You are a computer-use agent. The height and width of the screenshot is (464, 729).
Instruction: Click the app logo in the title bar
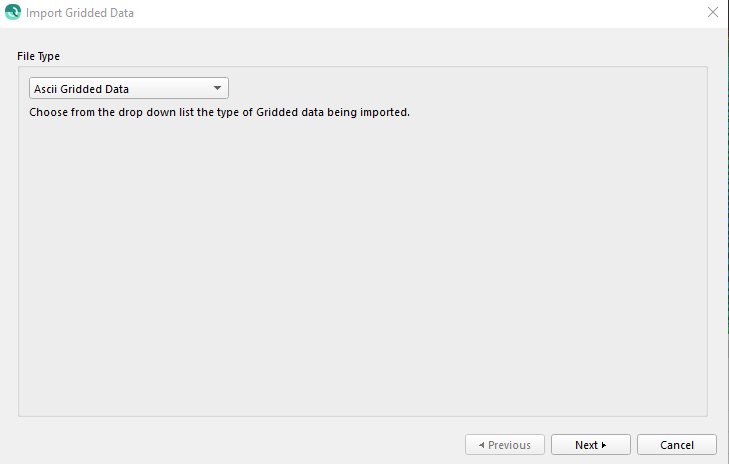point(12,13)
